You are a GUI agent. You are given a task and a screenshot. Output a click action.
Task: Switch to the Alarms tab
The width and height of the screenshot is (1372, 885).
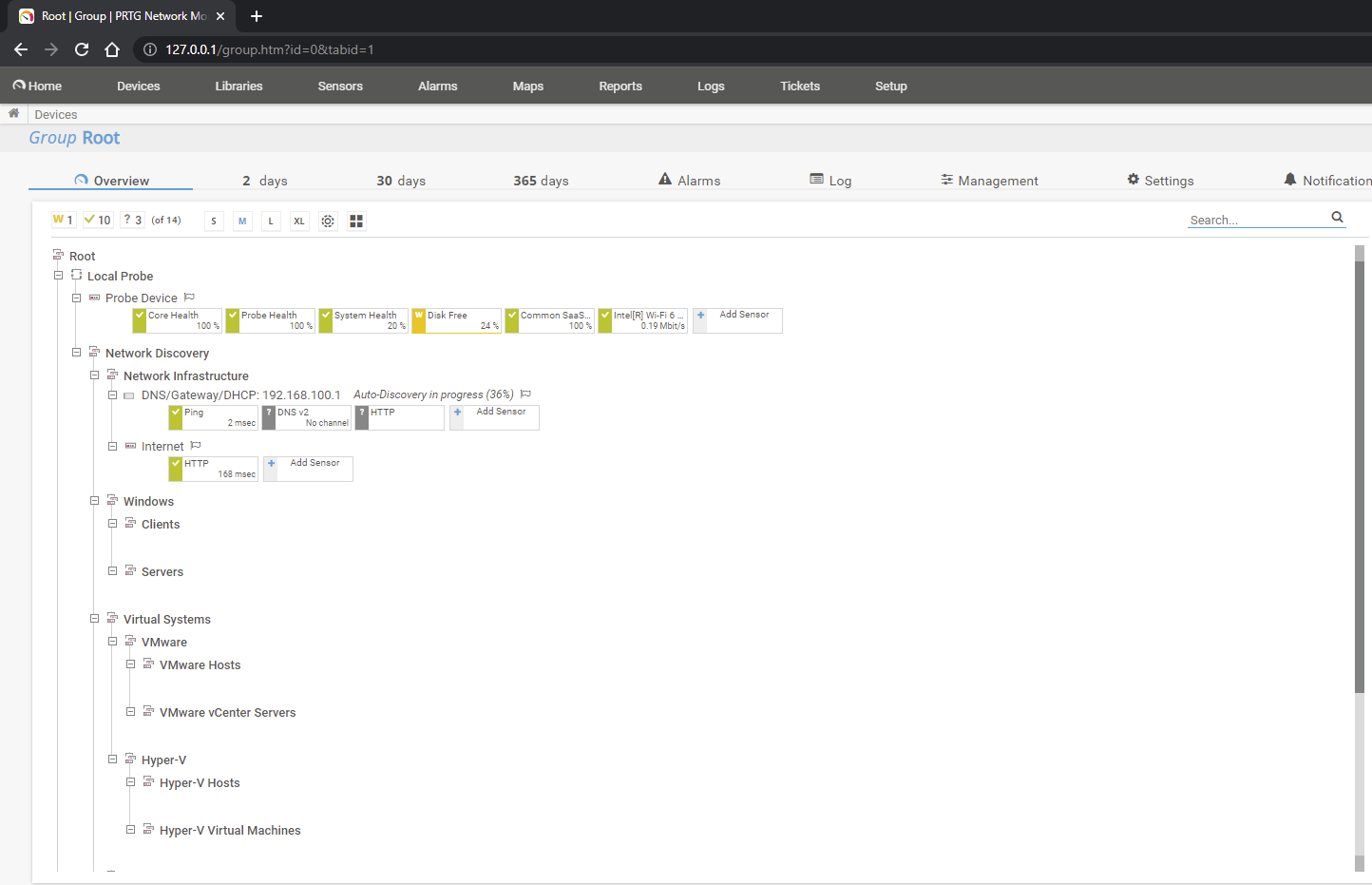(x=690, y=181)
